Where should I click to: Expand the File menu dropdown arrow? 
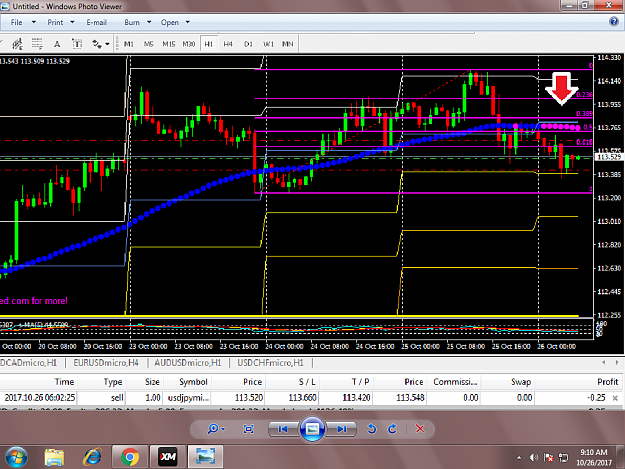click(34, 22)
